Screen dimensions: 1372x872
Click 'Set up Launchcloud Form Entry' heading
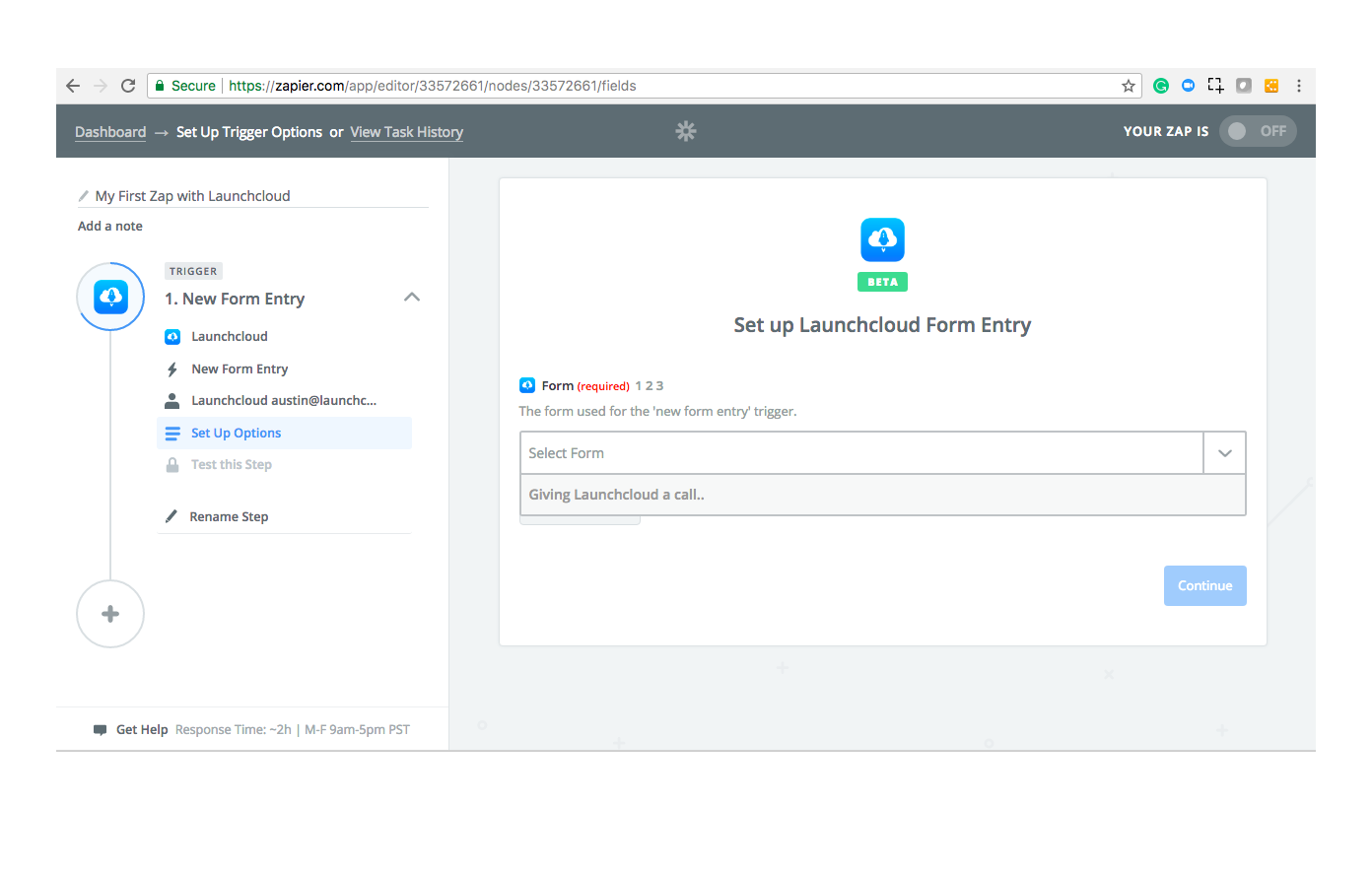point(883,325)
